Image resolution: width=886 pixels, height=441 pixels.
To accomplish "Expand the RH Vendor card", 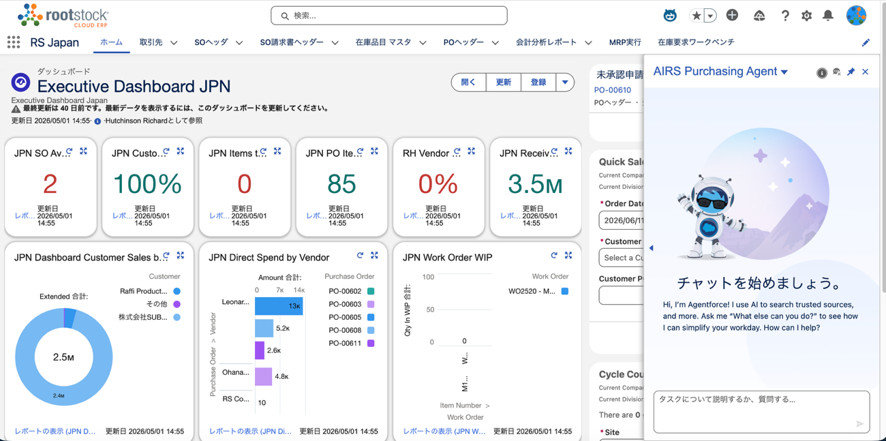I will (472, 151).
